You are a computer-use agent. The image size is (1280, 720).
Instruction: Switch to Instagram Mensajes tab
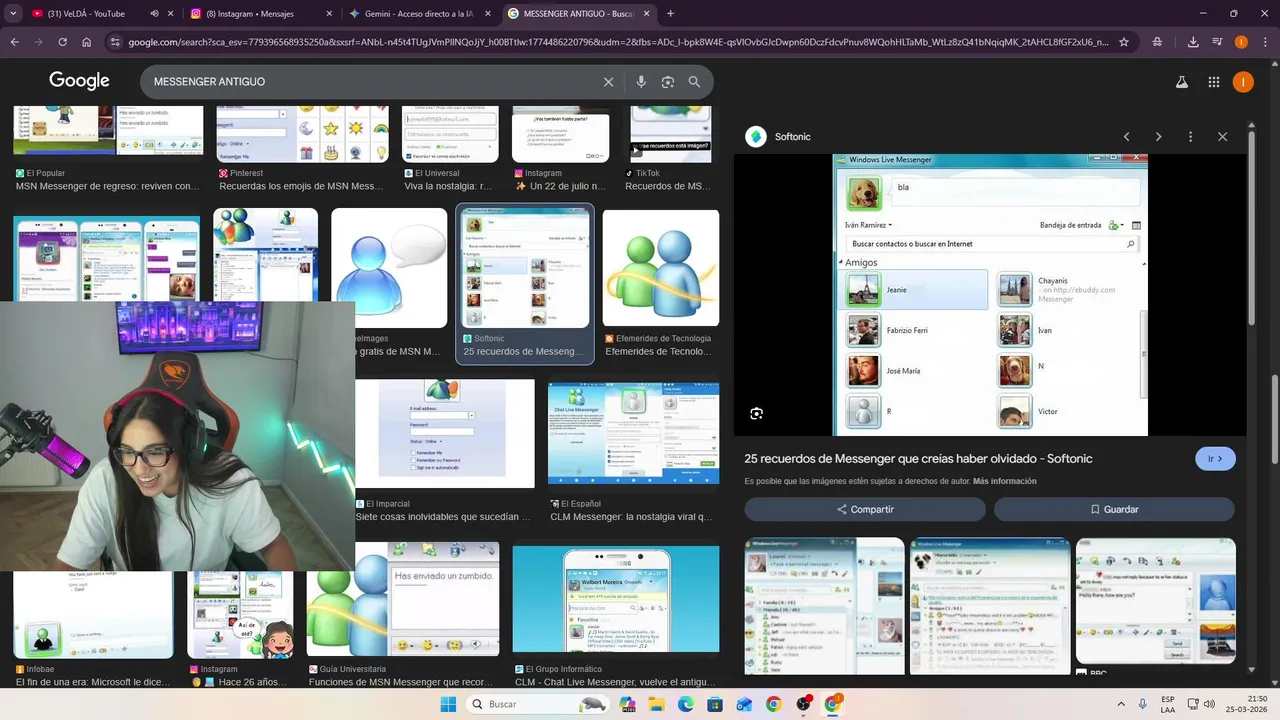point(259,14)
